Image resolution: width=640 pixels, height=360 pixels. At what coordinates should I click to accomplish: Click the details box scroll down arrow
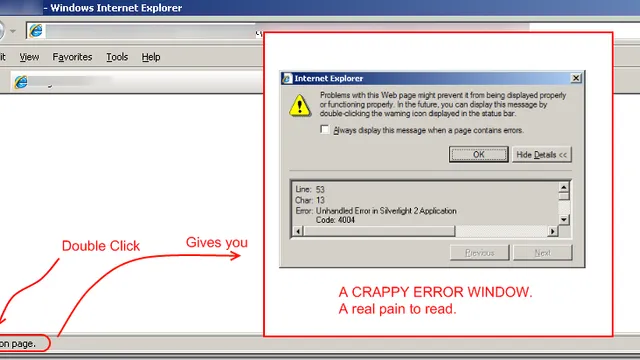point(564,220)
